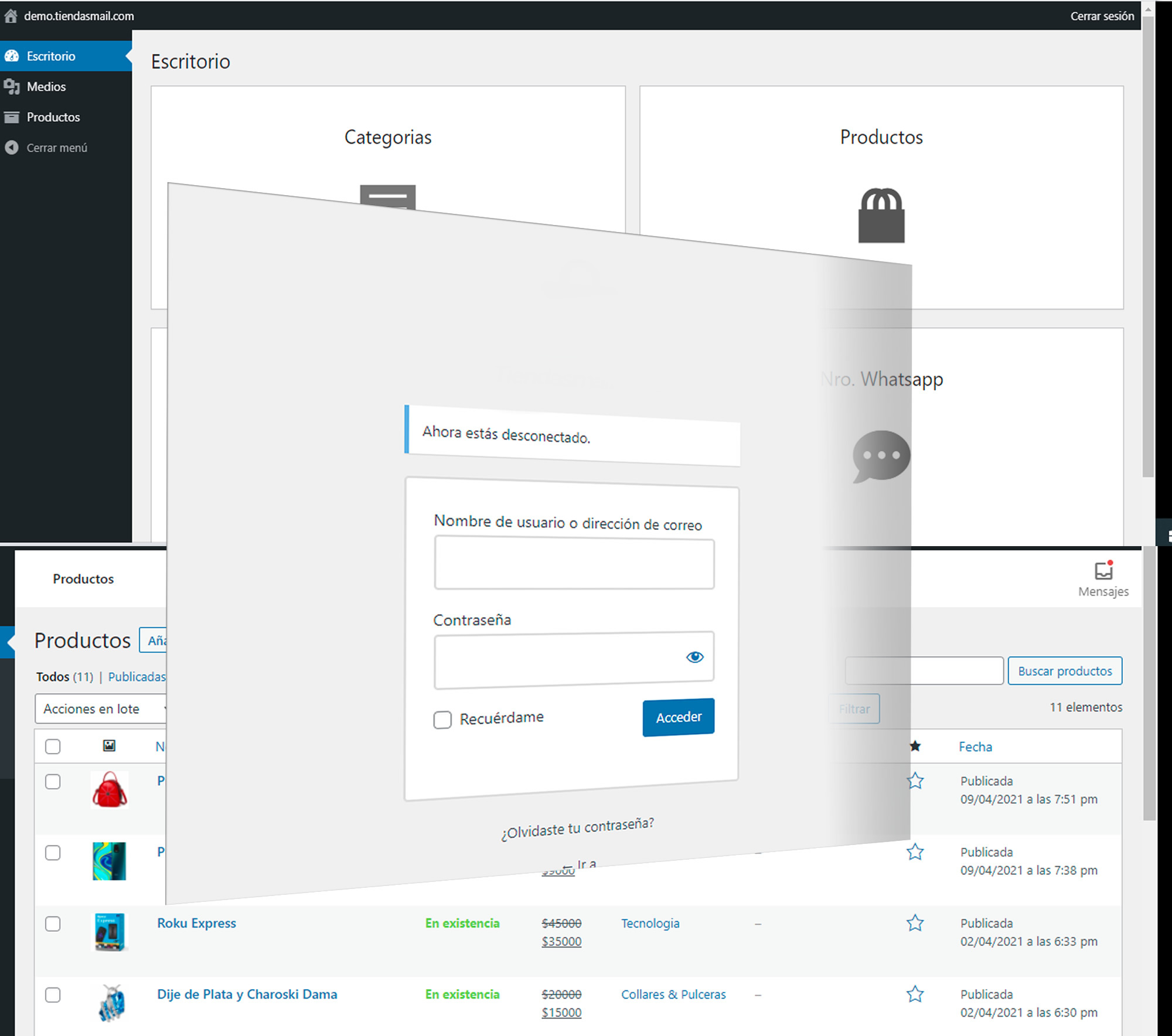Open the Mensajes inbox icon
The width and height of the screenshot is (1172, 1036).
[1103, 571]
